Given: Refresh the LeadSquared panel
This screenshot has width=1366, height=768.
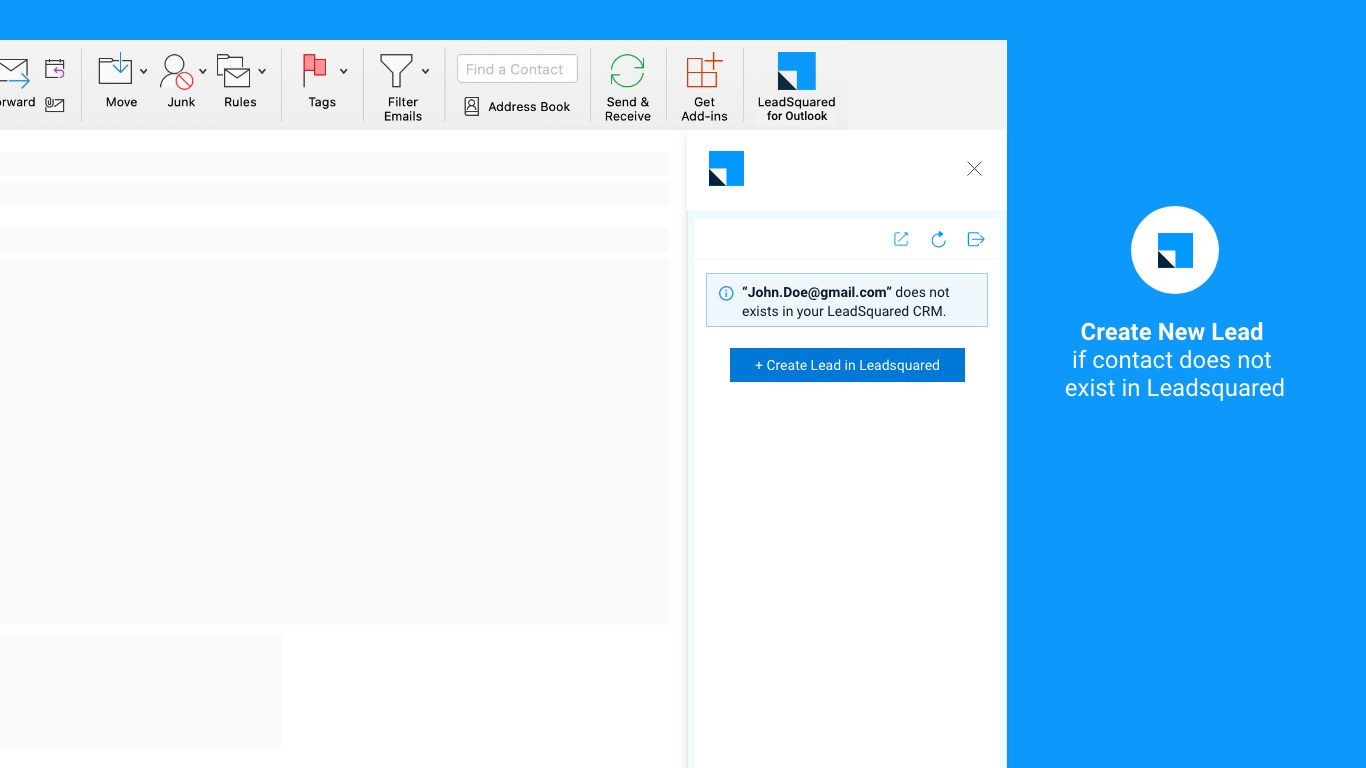Looking at the screenshot, I should pos(938,239).
